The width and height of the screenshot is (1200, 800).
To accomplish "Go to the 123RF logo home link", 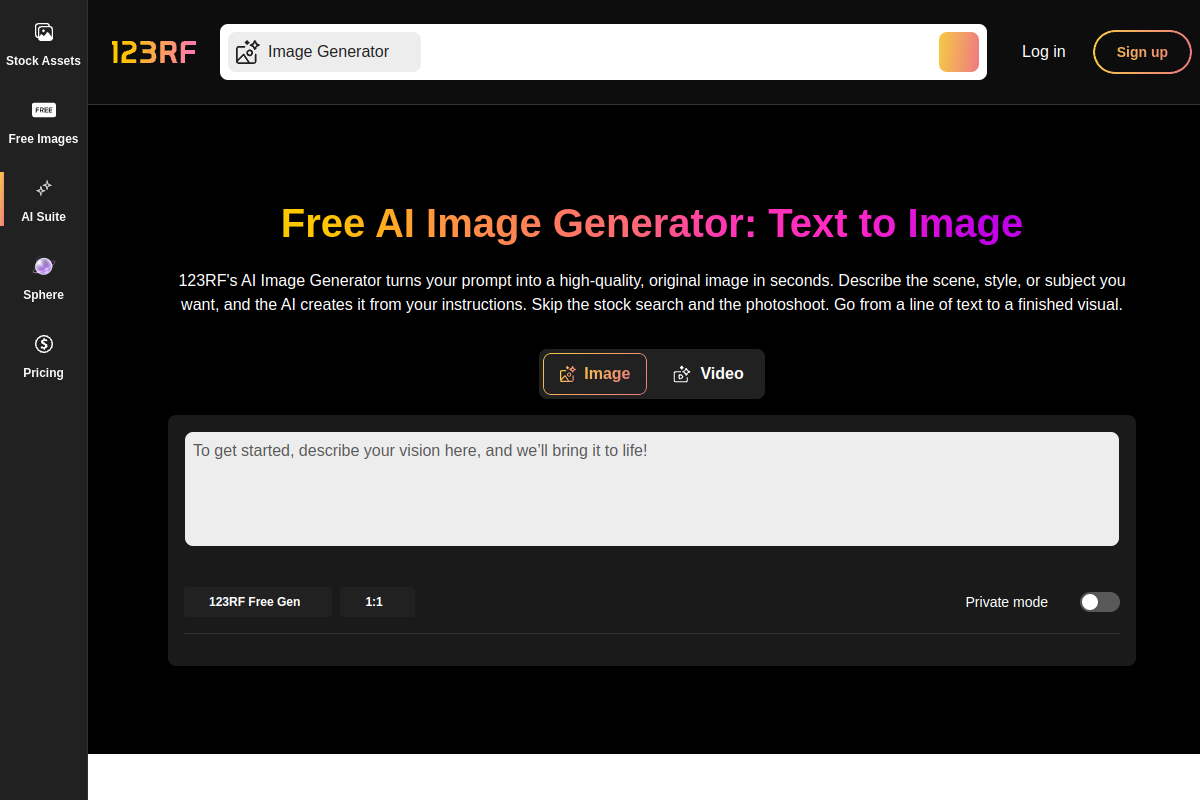I will click(x=153, y=52).
